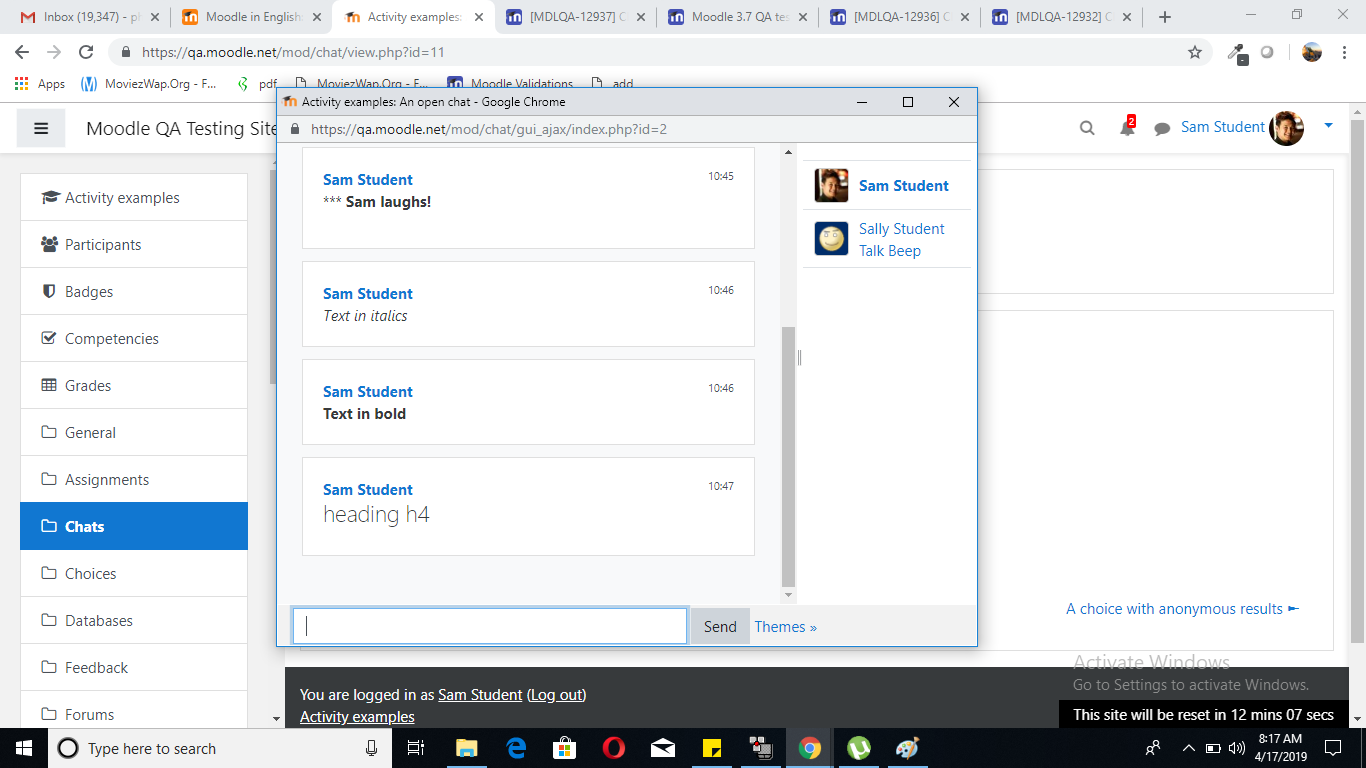Click the search magnifier in Moodle header
Viewport: 1366px width, 768px height.
point(1087,128)
